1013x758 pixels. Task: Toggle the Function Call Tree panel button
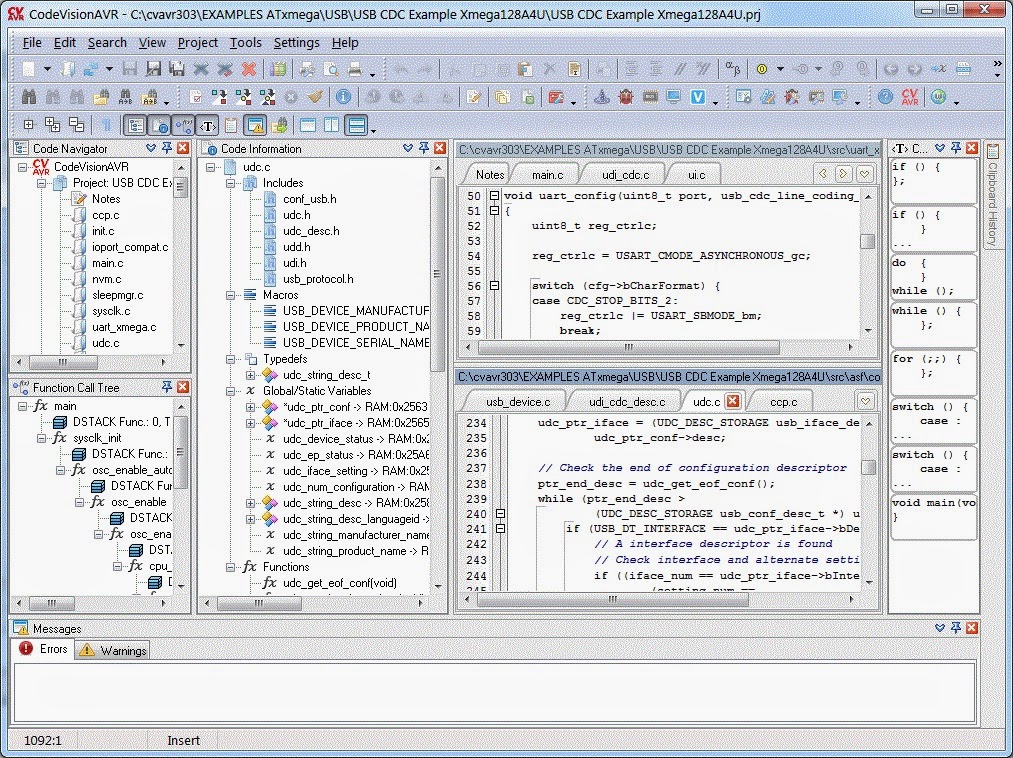tap(183, 125)
